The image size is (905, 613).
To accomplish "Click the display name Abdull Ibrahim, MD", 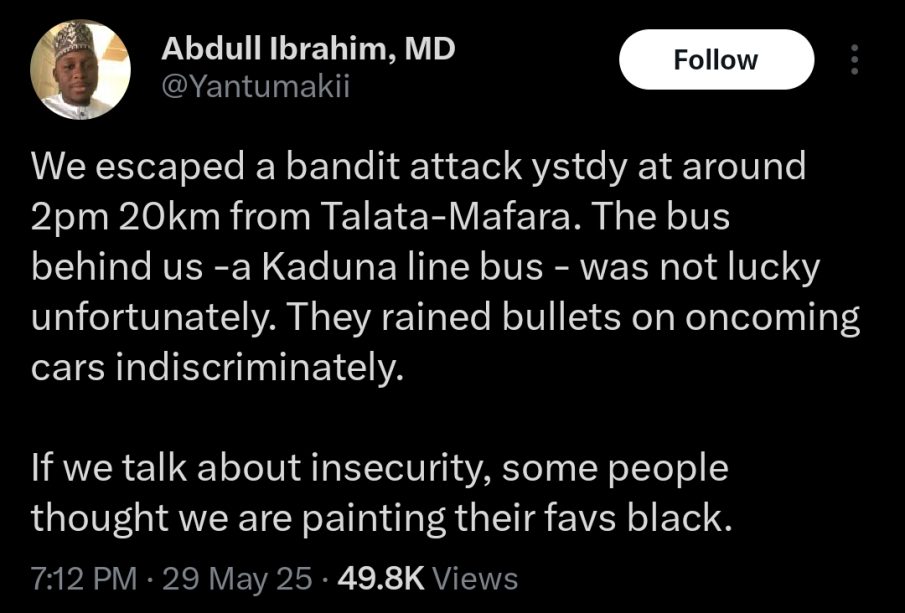I will pos(308,49).
